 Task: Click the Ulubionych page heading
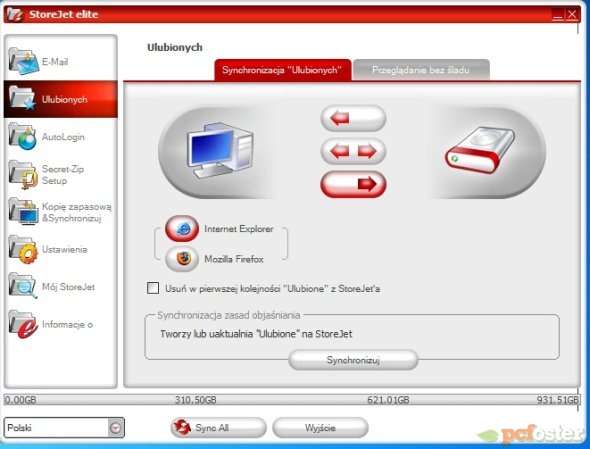point(175,47)
